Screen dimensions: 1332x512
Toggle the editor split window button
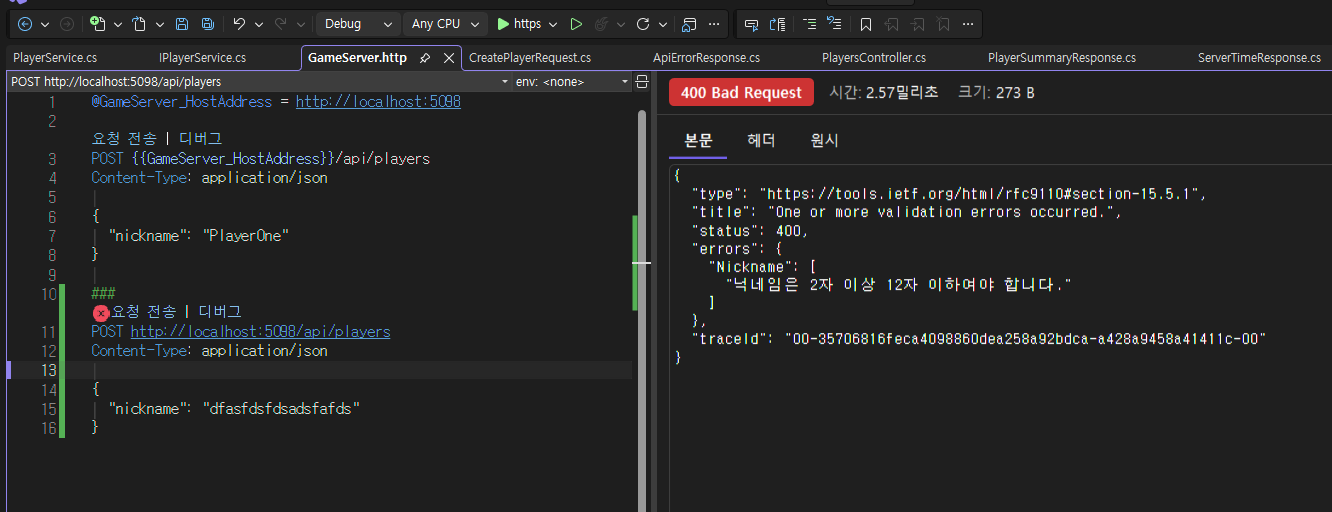(x=643, y=81)
